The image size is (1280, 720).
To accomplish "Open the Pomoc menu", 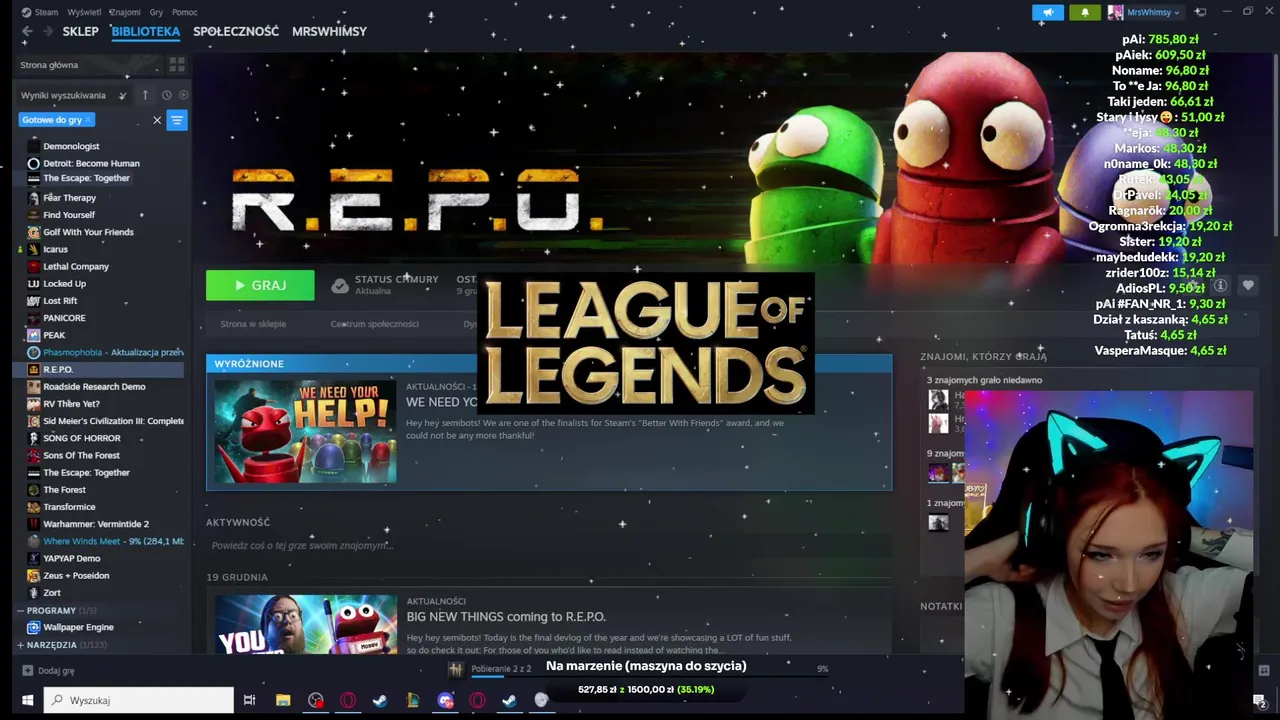I will click(184, 12).
